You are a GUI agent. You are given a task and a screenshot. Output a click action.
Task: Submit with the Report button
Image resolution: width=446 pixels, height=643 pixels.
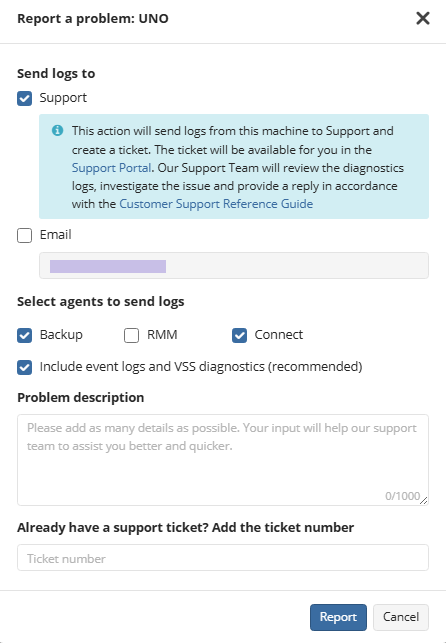tap(338, 617)
